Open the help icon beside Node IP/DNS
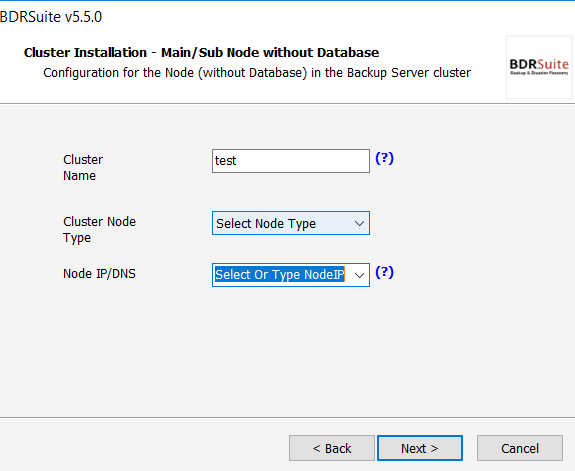Image resolution: width=575 pixels, height=471 pixels. tap(384, 273)
